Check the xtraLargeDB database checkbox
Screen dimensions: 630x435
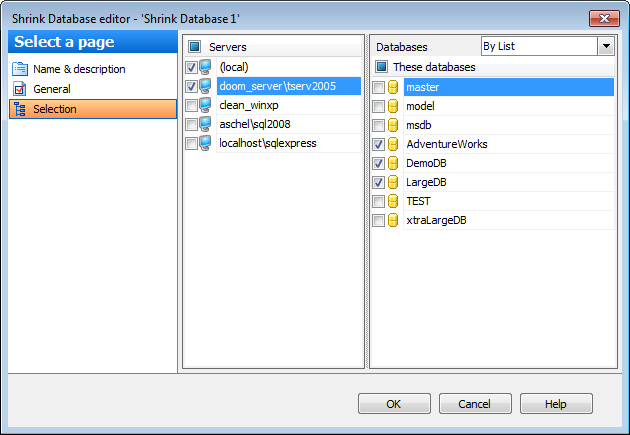click(x=378, y=221)
